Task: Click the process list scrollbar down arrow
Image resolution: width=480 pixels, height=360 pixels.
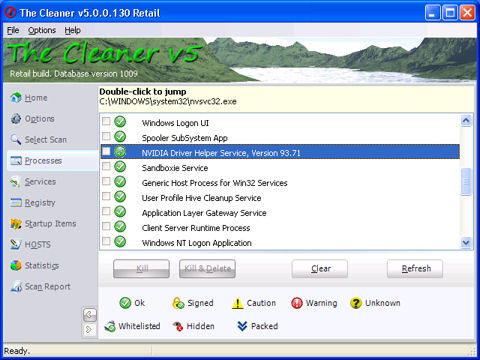Action: click(466, 243)
